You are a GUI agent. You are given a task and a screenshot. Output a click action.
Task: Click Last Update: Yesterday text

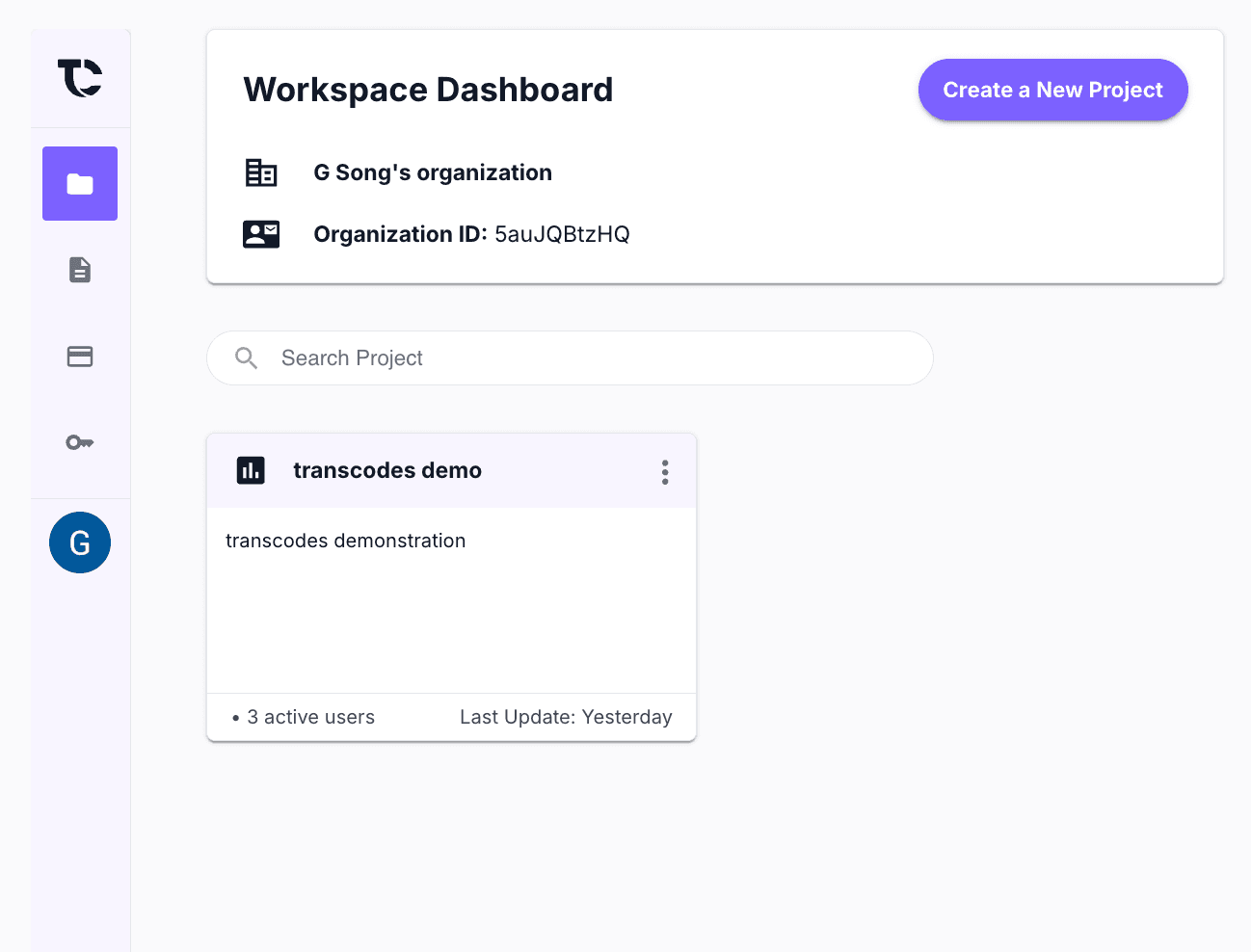[x=566, y=717]
